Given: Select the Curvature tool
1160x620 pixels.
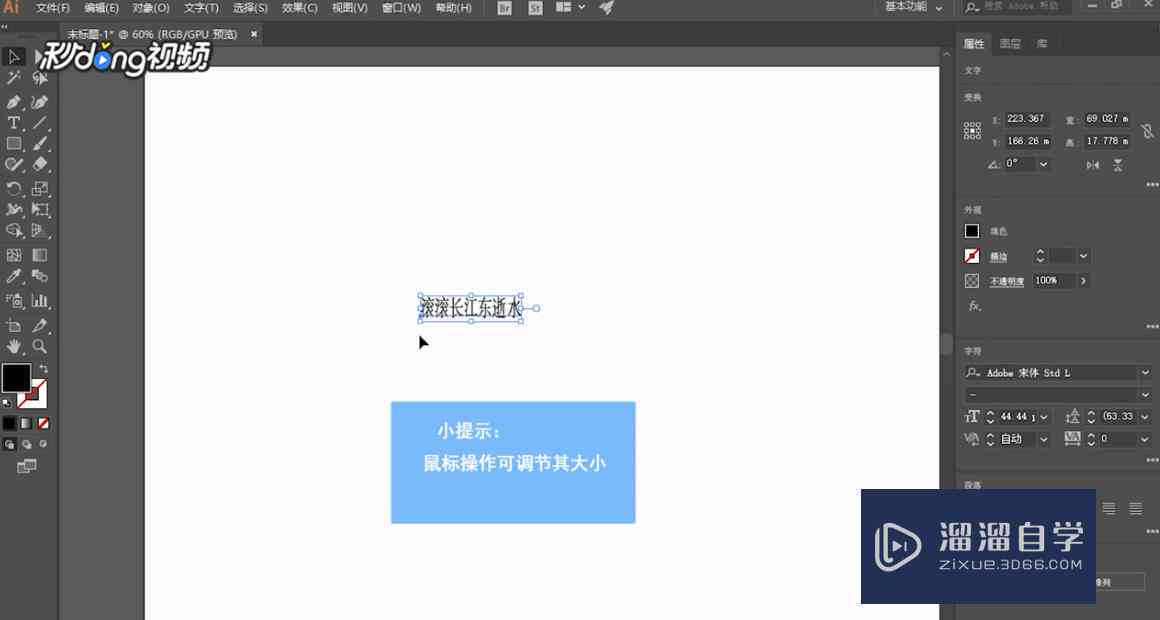Looking at the screenshot, I should [40, 101].
